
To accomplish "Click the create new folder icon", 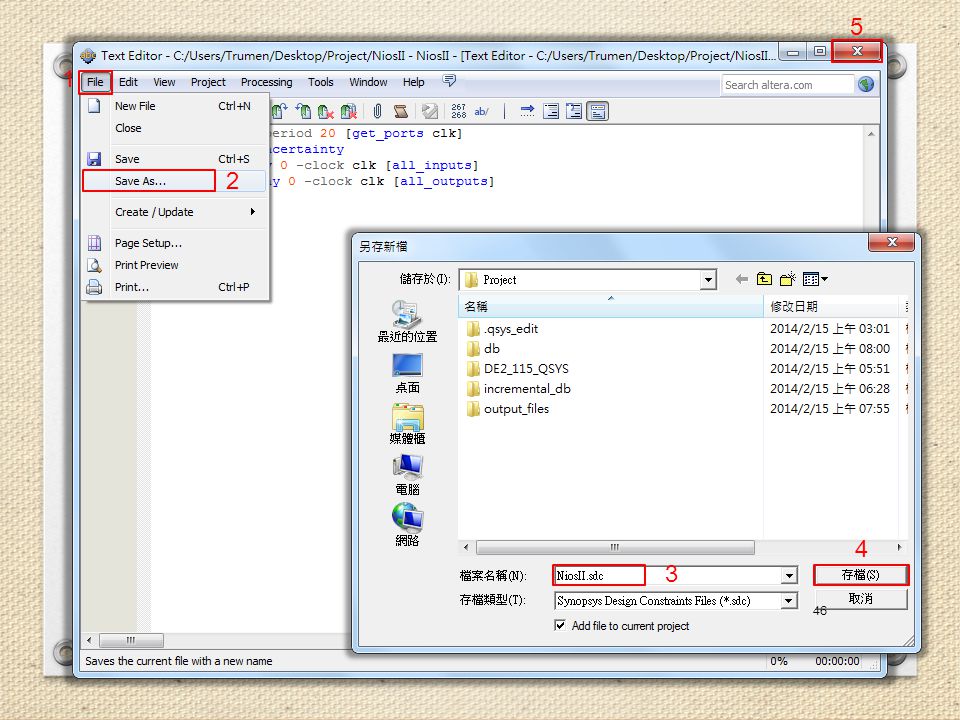I will point(787,279).
